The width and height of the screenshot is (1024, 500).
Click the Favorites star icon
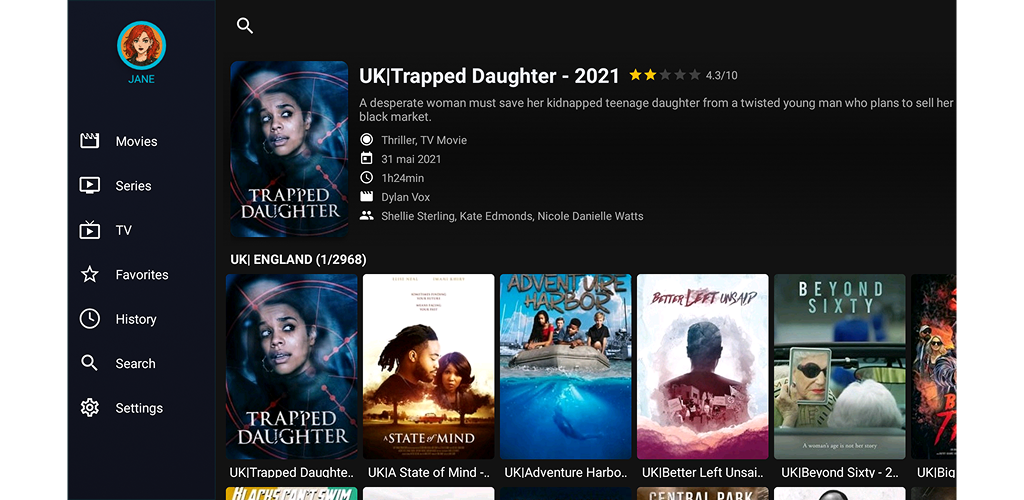point(89,274)
